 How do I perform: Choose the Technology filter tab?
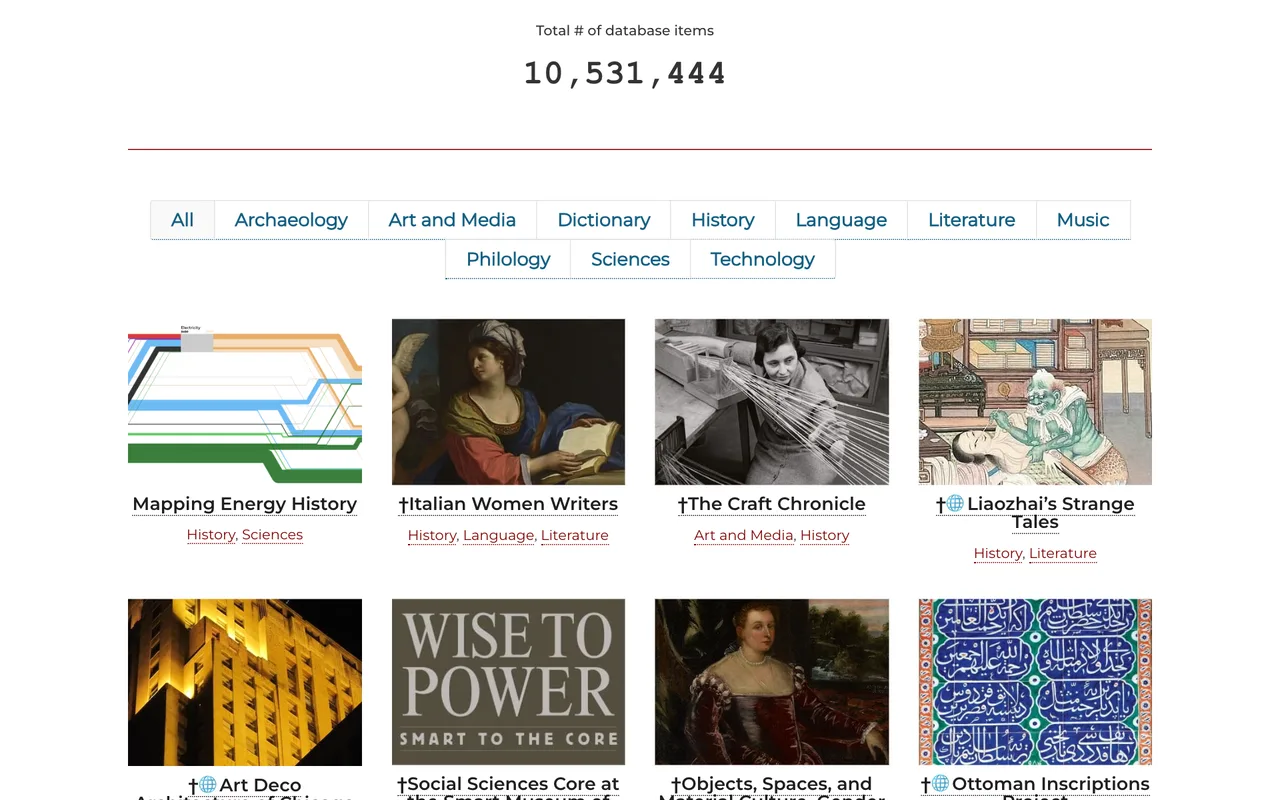762,259
